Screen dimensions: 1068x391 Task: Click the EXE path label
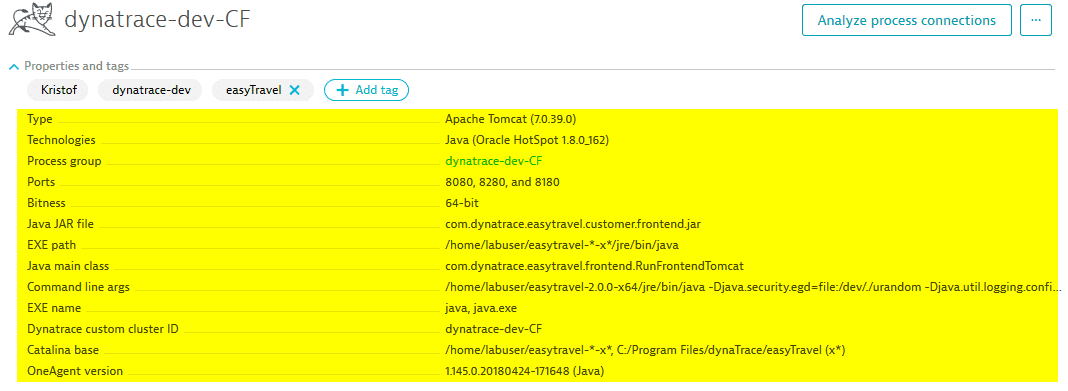[52, 245]
